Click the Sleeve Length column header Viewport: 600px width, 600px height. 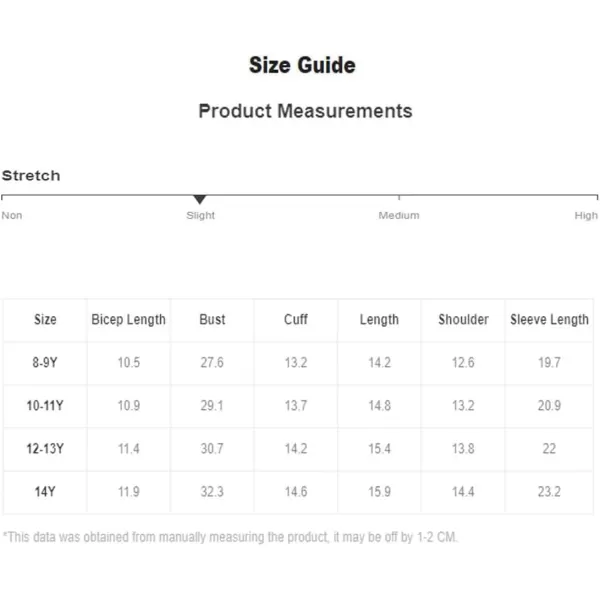click(x=549, y=320)
